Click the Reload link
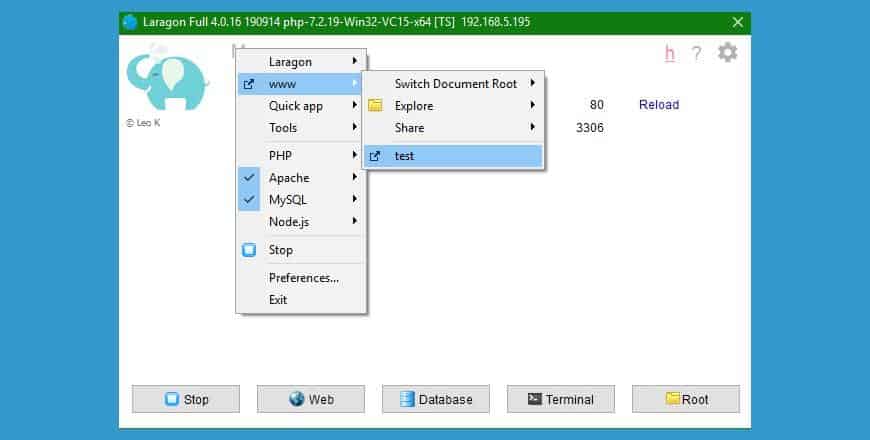The width and height of the screenshot is (870, 440). [x=659, y=105]
